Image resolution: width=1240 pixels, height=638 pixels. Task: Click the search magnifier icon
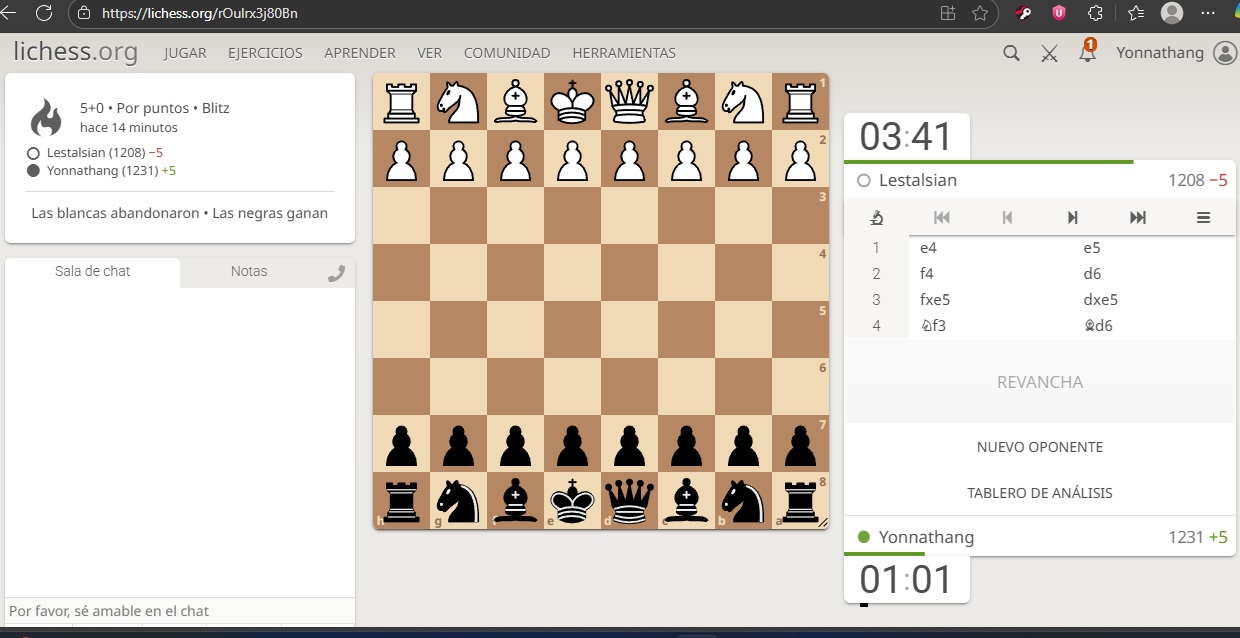tap(1011, 53)
